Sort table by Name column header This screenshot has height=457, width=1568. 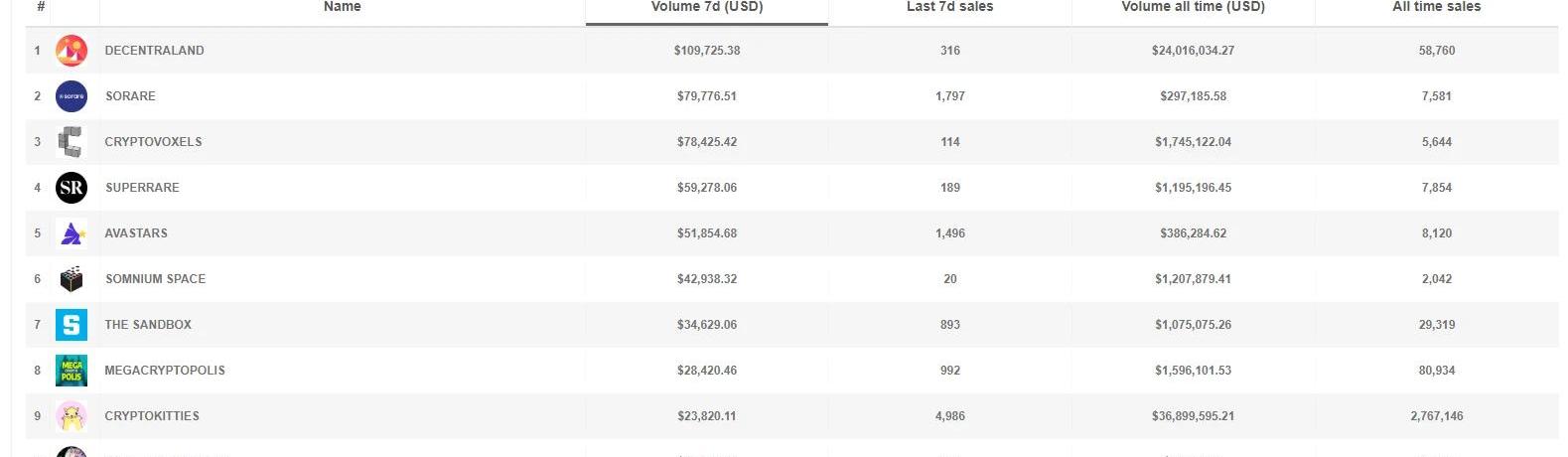coord(342,8)
